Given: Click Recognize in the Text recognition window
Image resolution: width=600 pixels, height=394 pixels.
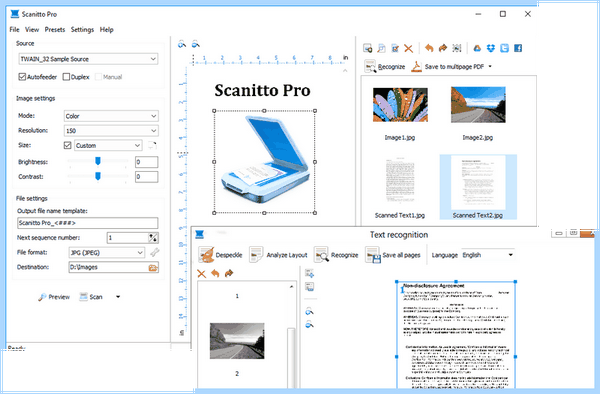Looking at the screenshot, I should [336, 255].
